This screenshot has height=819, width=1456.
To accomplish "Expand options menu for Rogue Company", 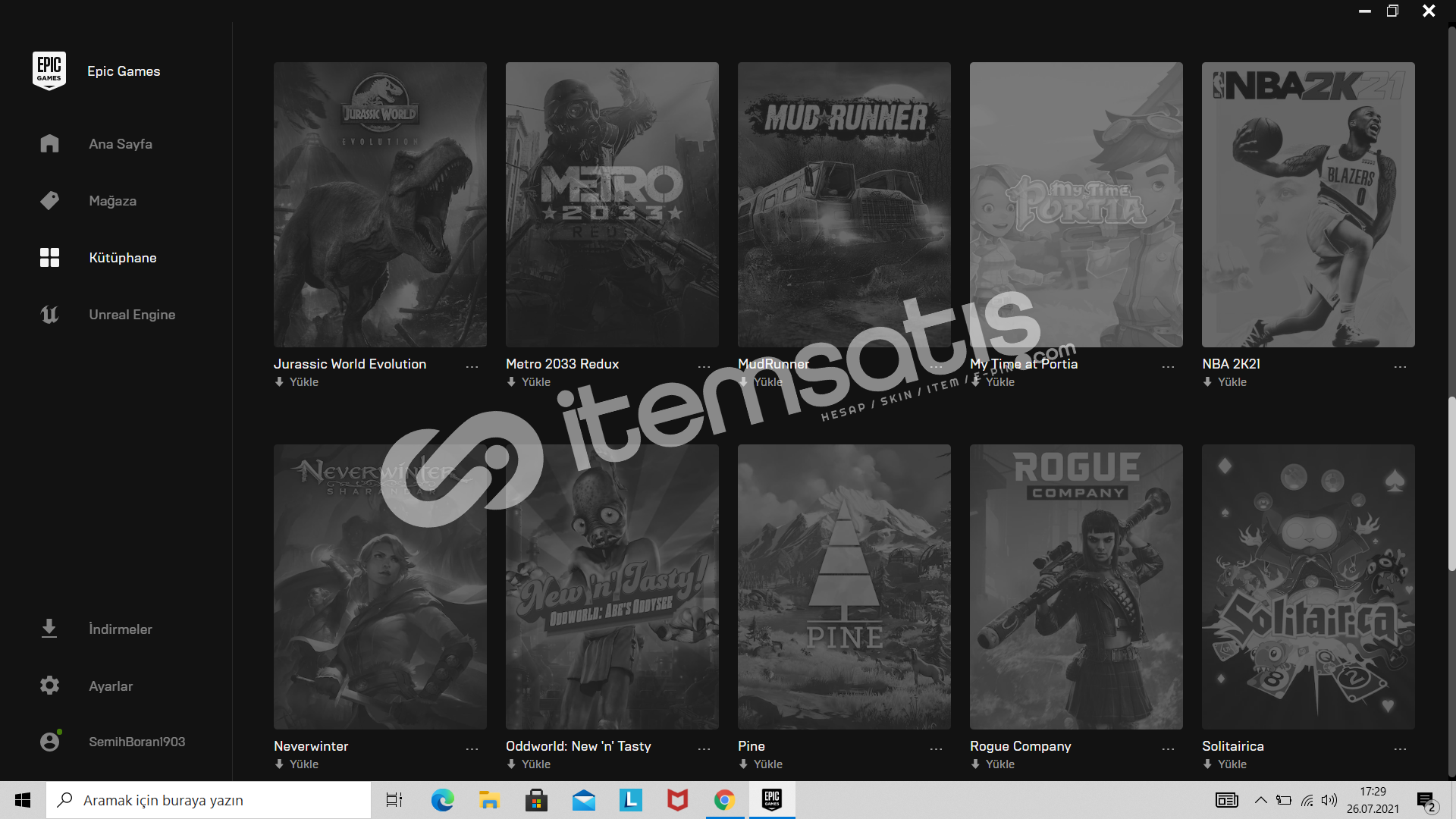I will coord(1168,748).
